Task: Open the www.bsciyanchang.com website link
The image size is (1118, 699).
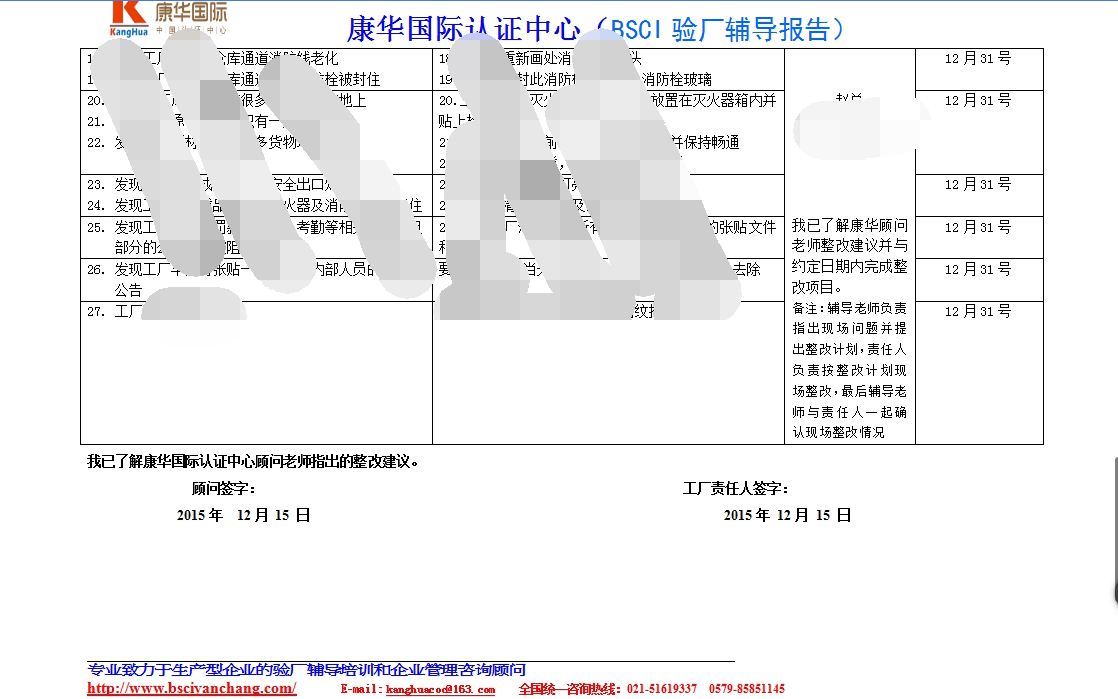Action: (191, 688)
